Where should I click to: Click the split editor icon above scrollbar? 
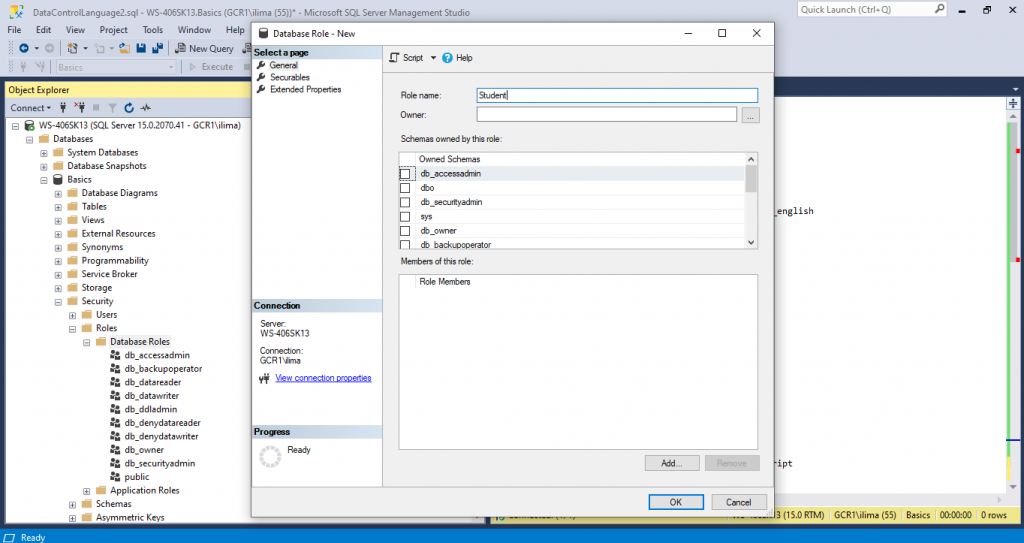pos(1013,103)
